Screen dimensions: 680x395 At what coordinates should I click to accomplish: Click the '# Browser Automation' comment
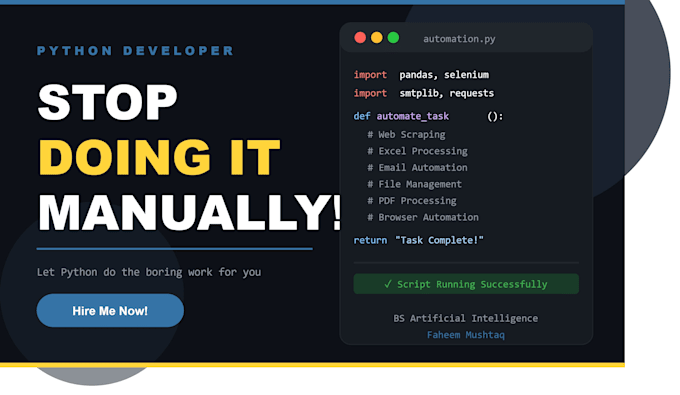[423, 217]
